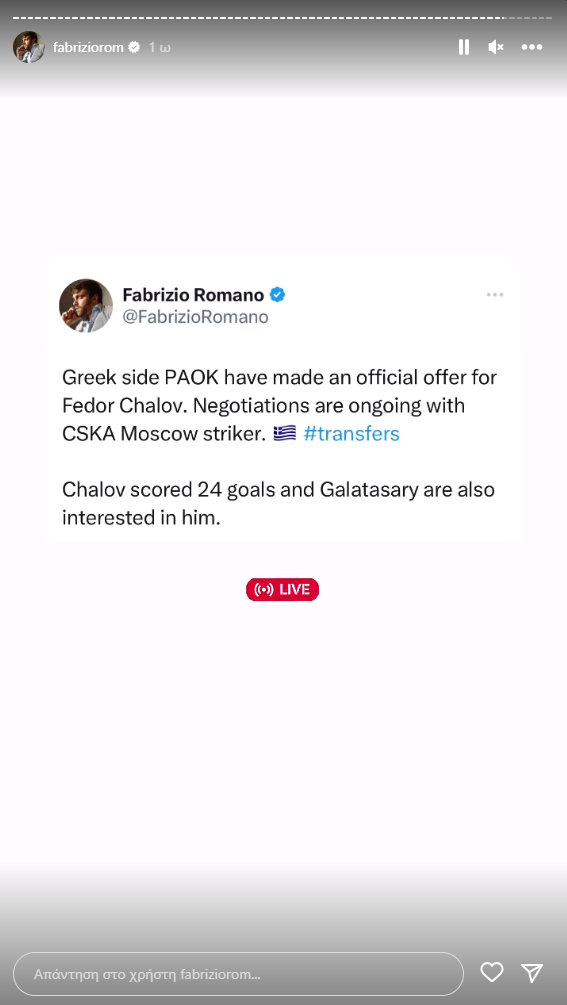Screen dimensions: 567x1005
Task: Click the blue verified checkmark in the tweet
Action: click(277, 295)
